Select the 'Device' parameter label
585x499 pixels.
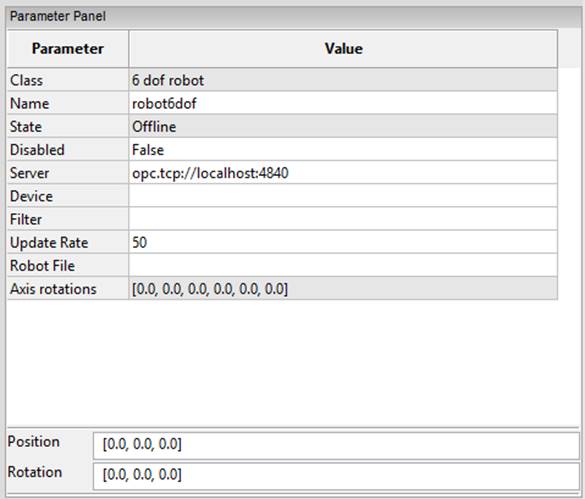point(68,196)
